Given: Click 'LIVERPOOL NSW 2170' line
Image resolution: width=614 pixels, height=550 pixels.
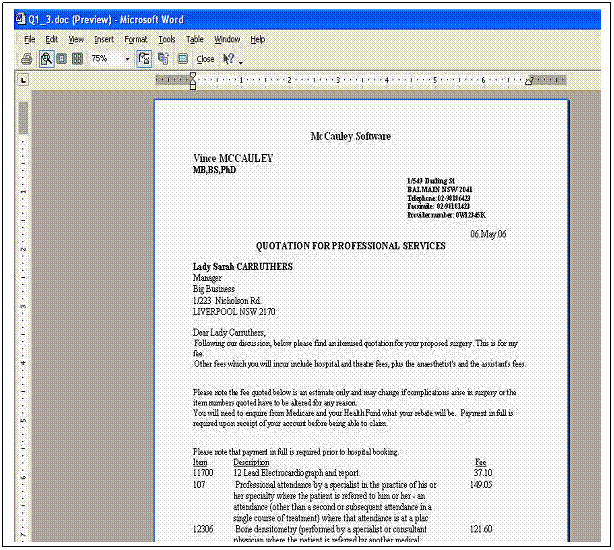Looking at the screenshot, I should point(234,312).
